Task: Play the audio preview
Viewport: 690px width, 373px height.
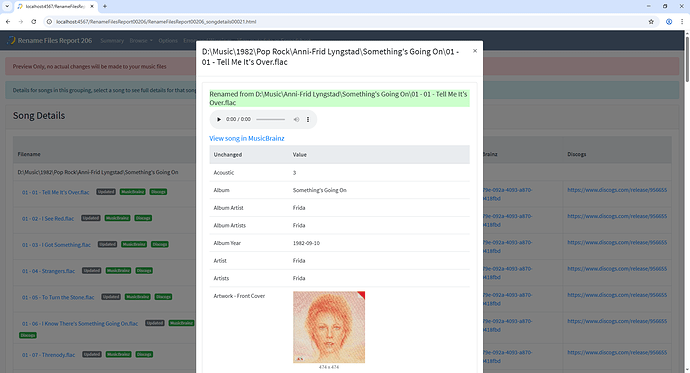Action: [x=219, y=119]
